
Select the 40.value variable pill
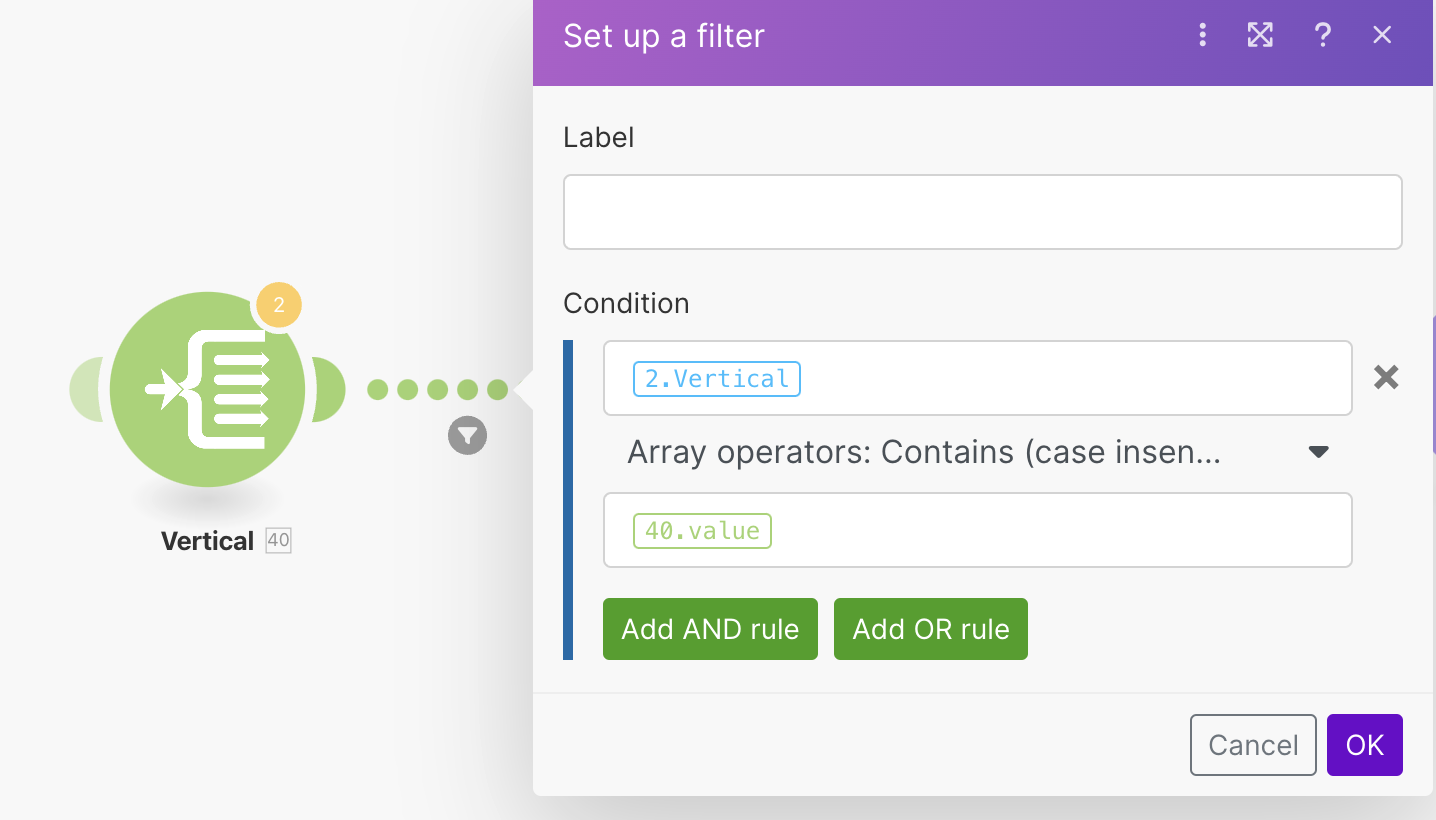click(x=702, y=531)
